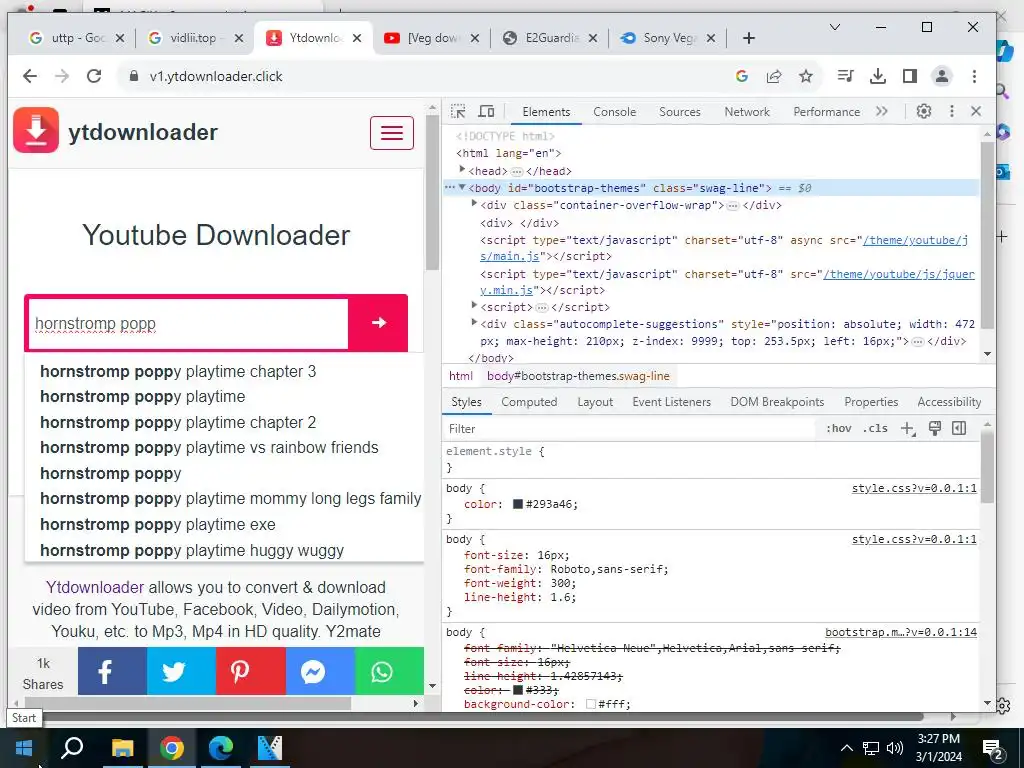Click the #293a46 color swatch
The image size is (1024, 768).
[x=518, y=504]
